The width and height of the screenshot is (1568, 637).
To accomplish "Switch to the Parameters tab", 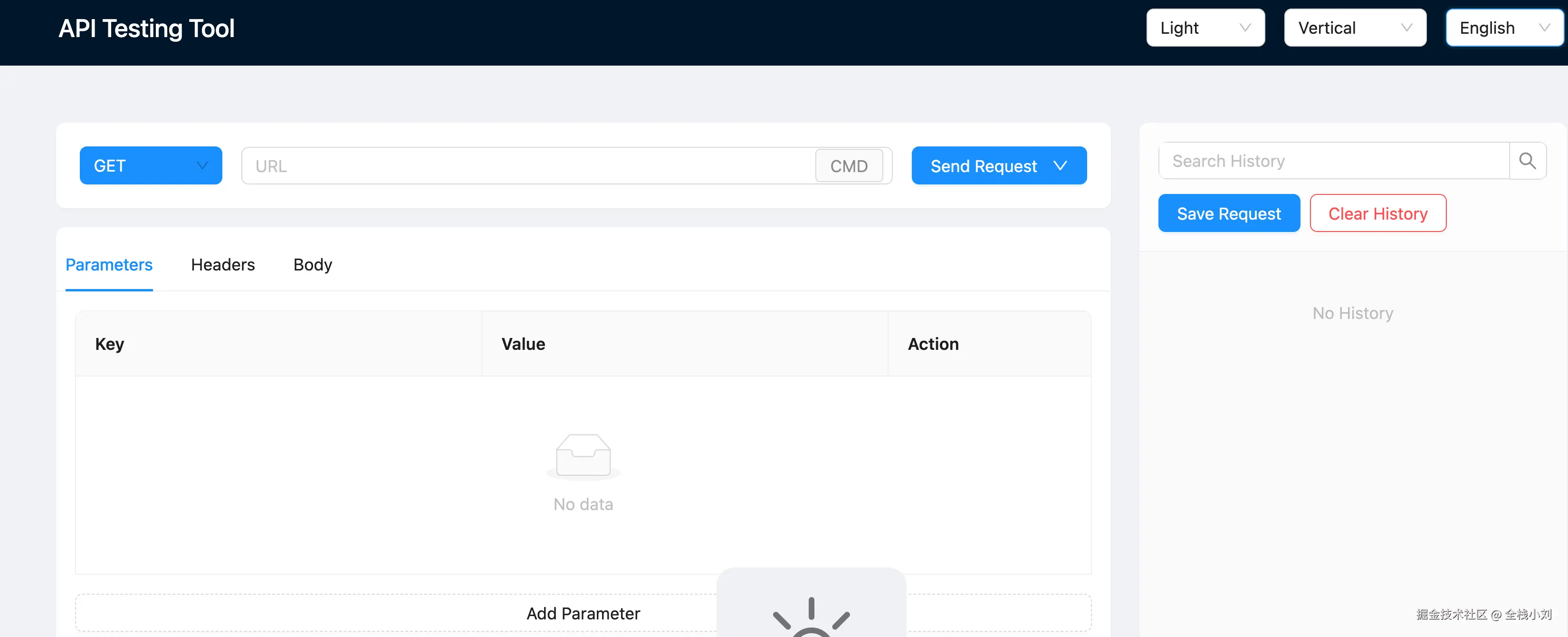I will [x=109, y=265].
